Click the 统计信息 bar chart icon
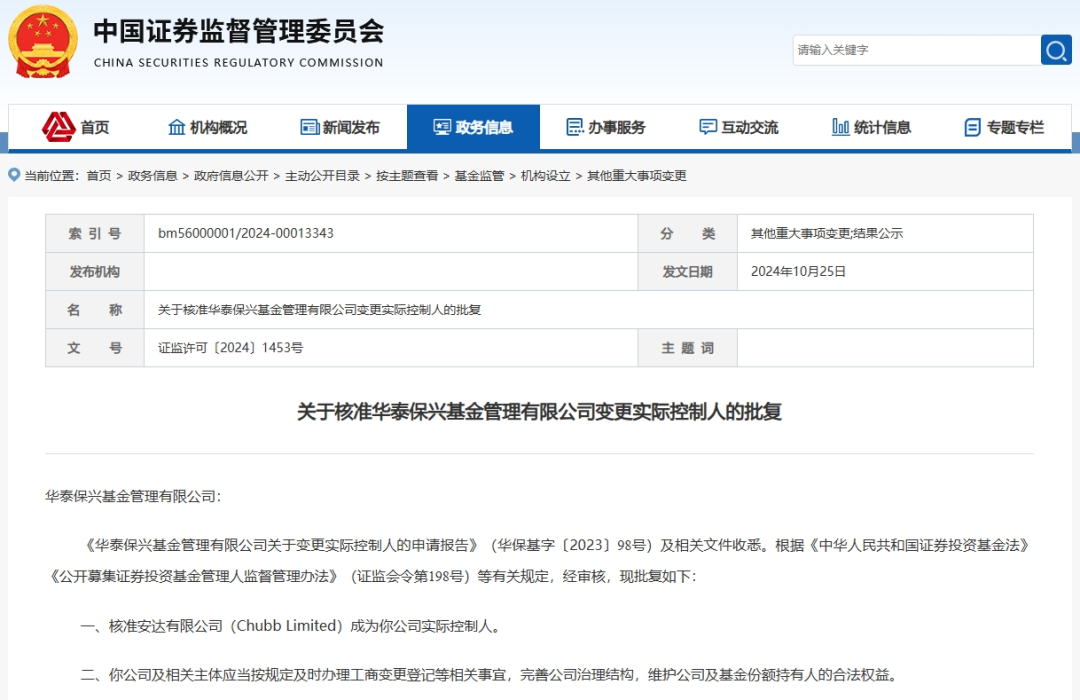The height and width of the screenshot is (700, 1080). point(841,127)
